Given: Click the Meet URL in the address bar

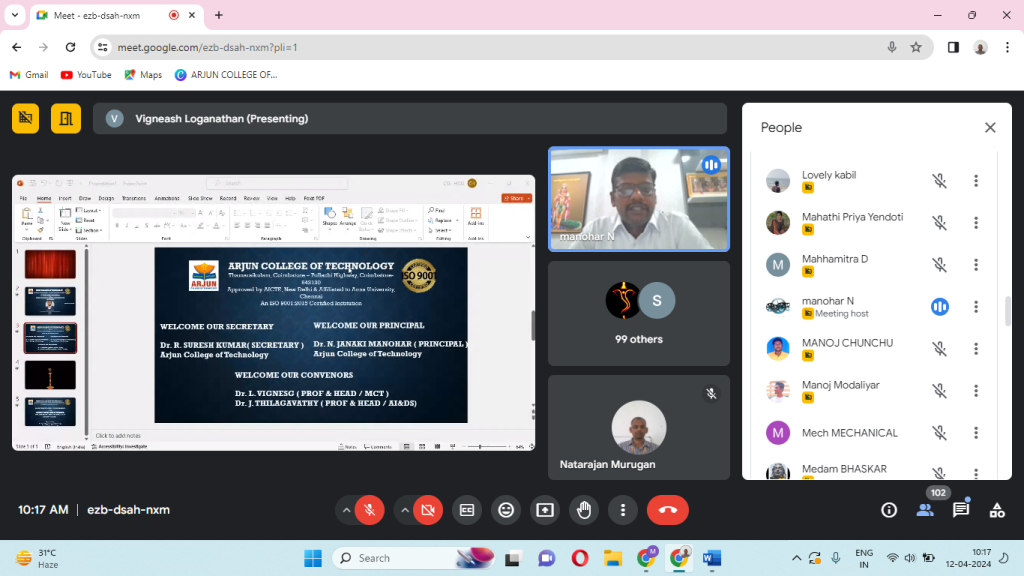Looking at the screenshot, I should [x=208, y=47].
